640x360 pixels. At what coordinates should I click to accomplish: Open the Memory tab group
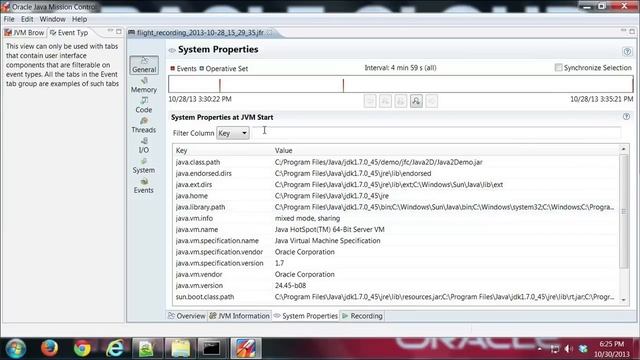pos(144,85)
